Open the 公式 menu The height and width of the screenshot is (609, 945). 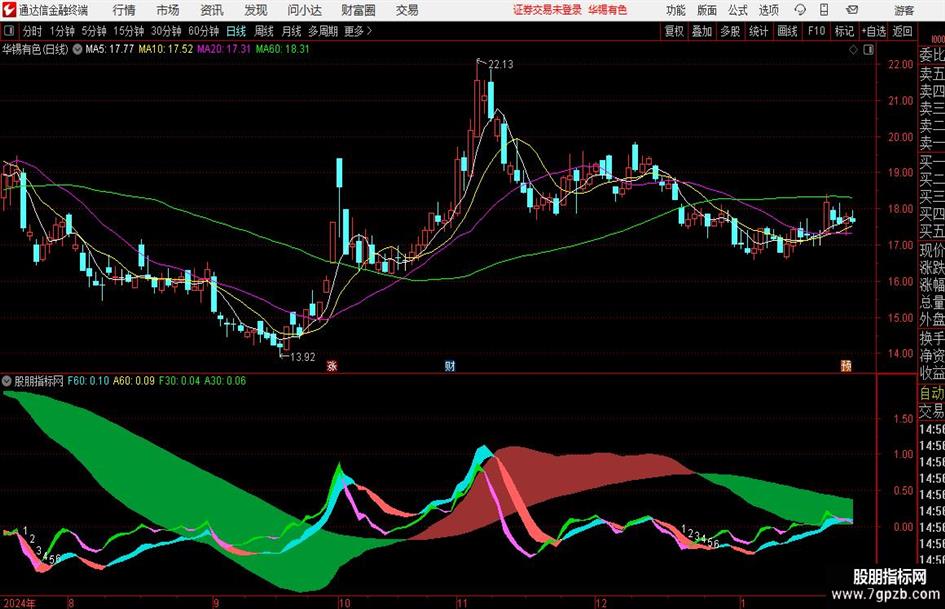[x=738, y=10]
